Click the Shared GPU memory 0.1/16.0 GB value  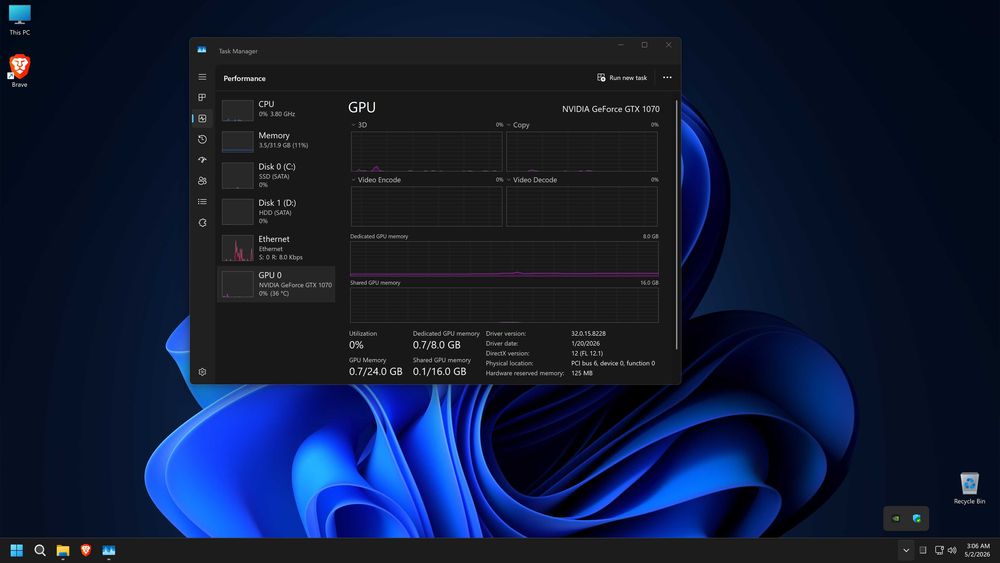pos(439,371)
